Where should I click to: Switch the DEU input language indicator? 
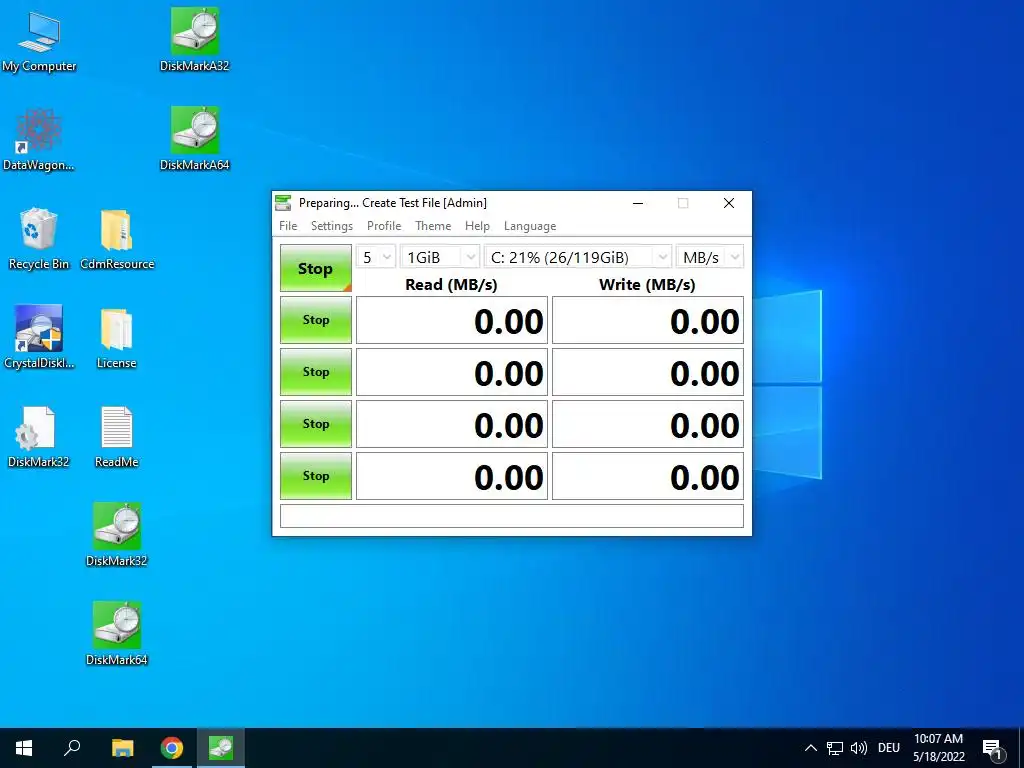click(x=889, y=748)
